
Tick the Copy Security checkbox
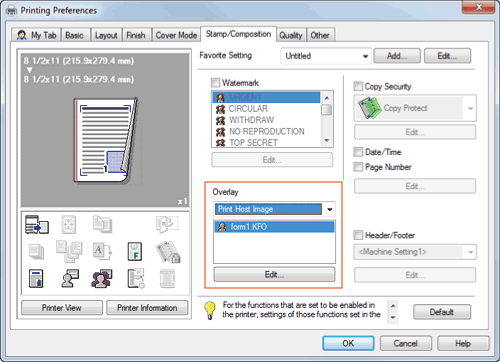(x=358, y=86)
